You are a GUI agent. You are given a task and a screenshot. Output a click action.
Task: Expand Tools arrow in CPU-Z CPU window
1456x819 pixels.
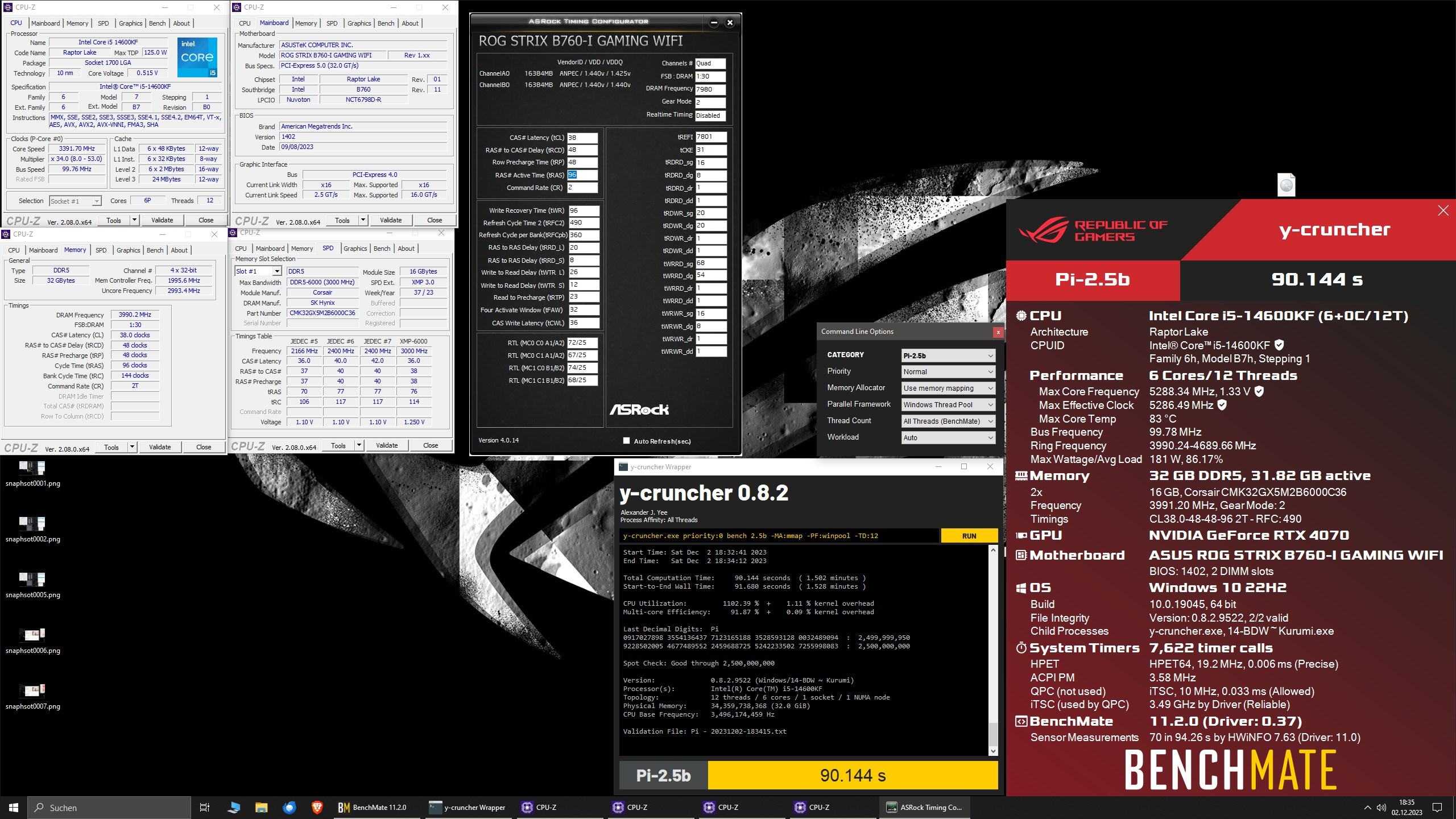[134, 220]
